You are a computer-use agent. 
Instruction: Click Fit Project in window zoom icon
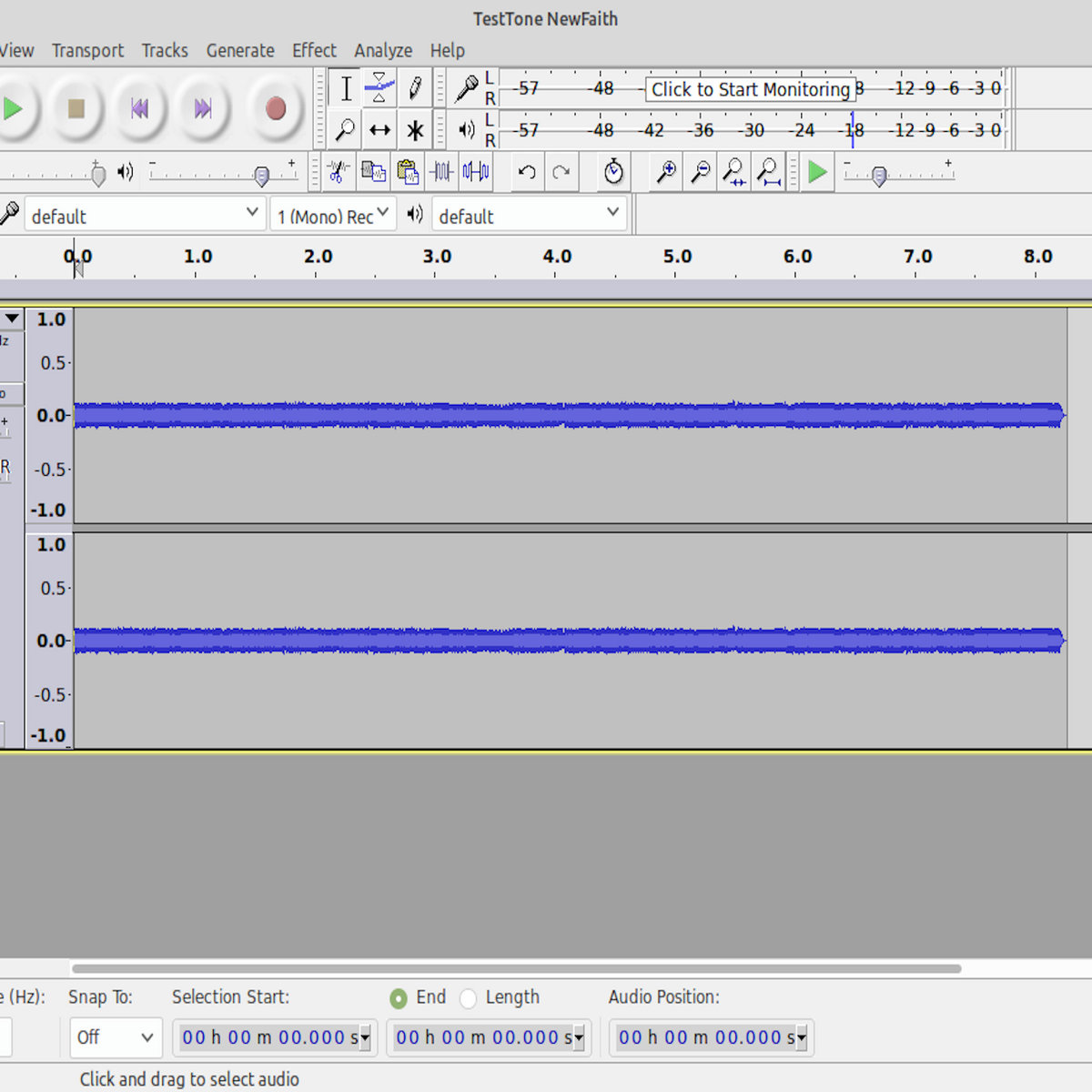(769, 171)
